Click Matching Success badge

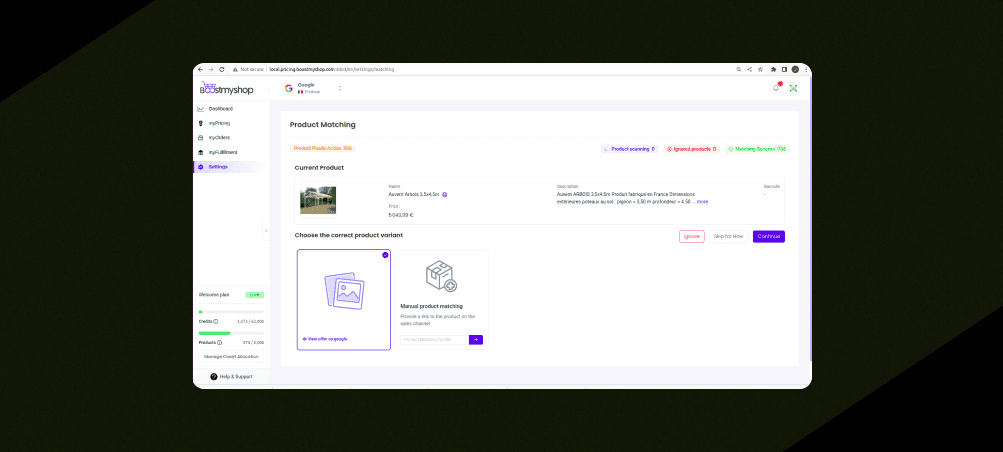(757, 149)
